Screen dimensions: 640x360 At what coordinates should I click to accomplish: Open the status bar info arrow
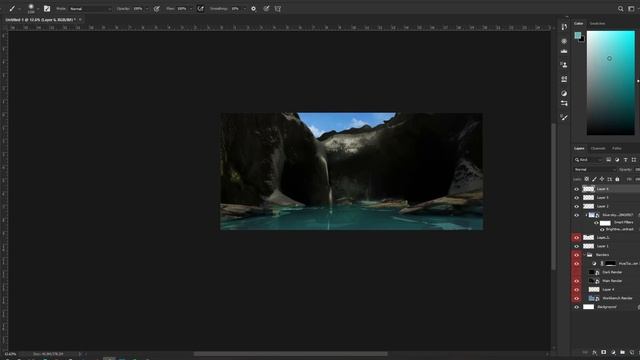point(80,354)
